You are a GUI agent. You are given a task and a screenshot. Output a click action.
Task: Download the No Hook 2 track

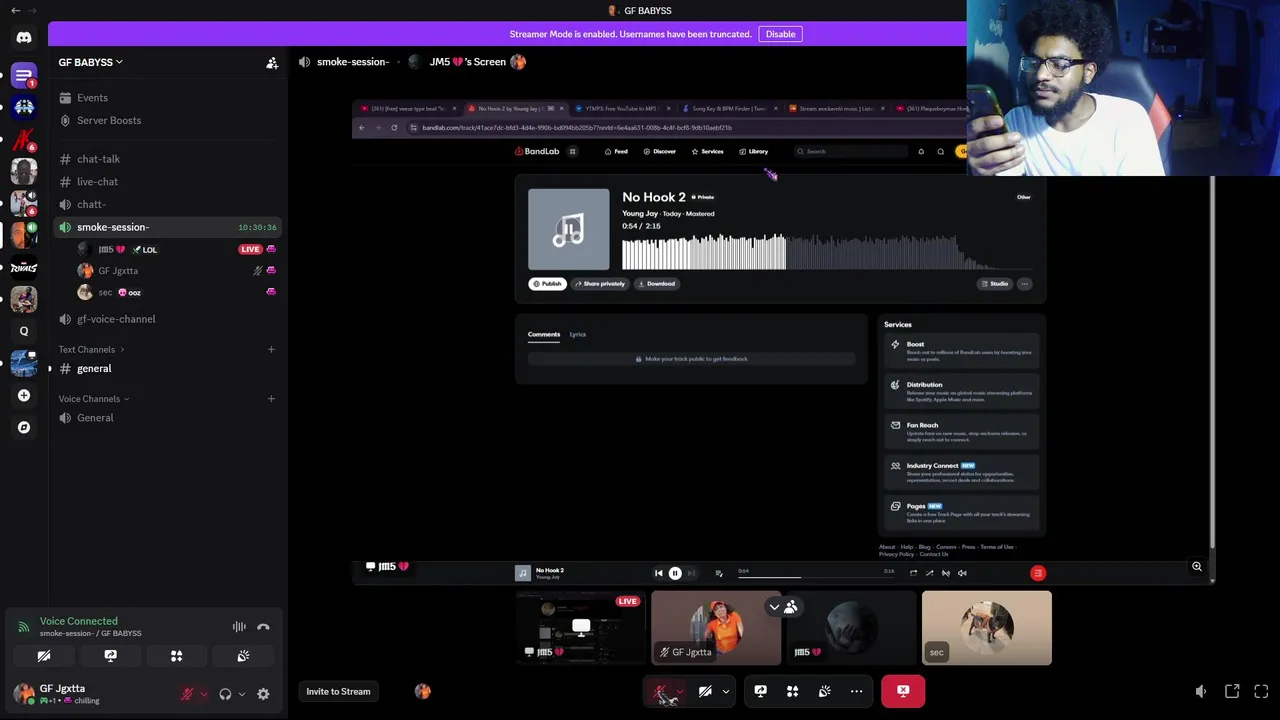pos(656,284)
